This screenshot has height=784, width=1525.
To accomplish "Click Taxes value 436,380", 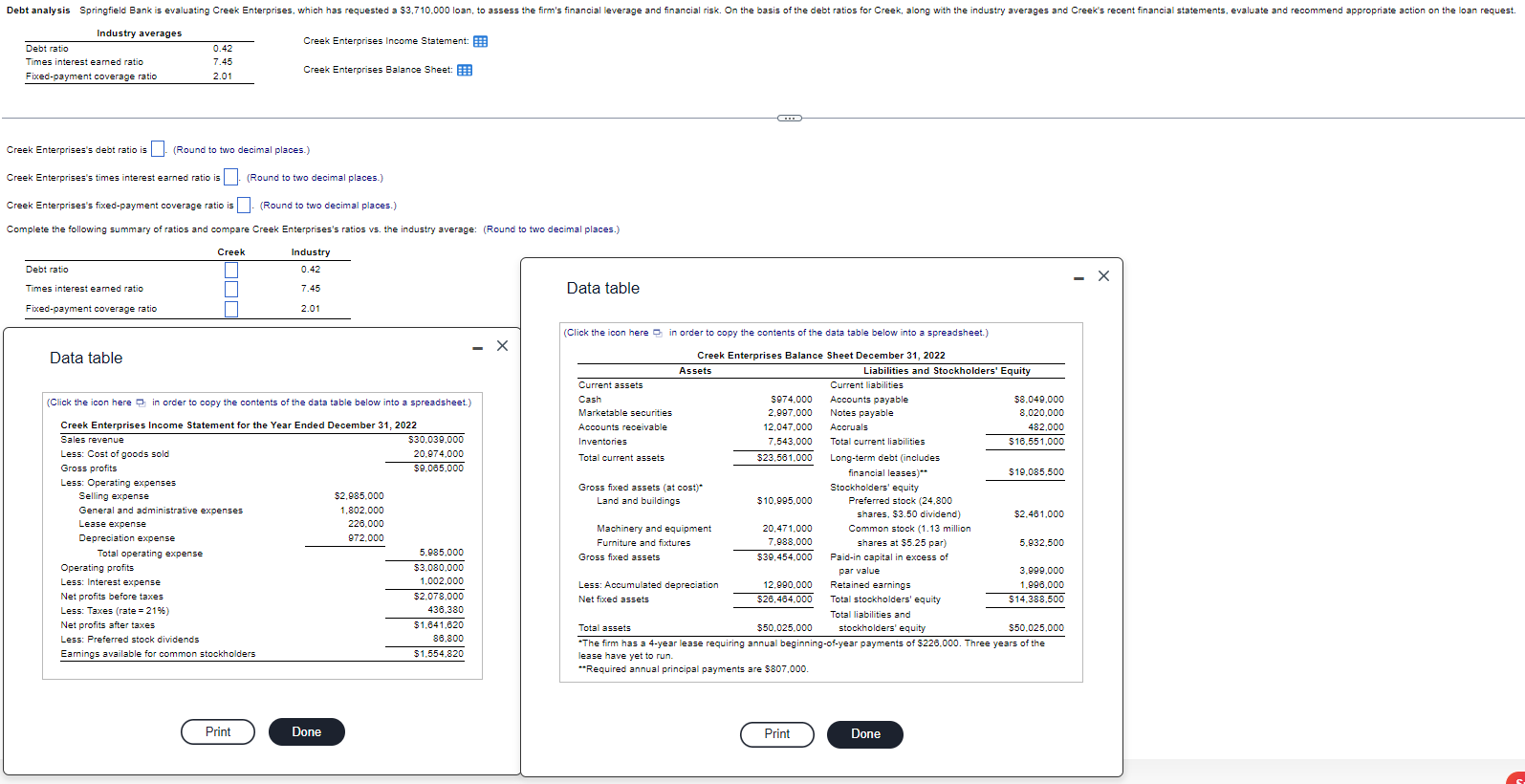I will pyautogui.click(x=446, y=610).
